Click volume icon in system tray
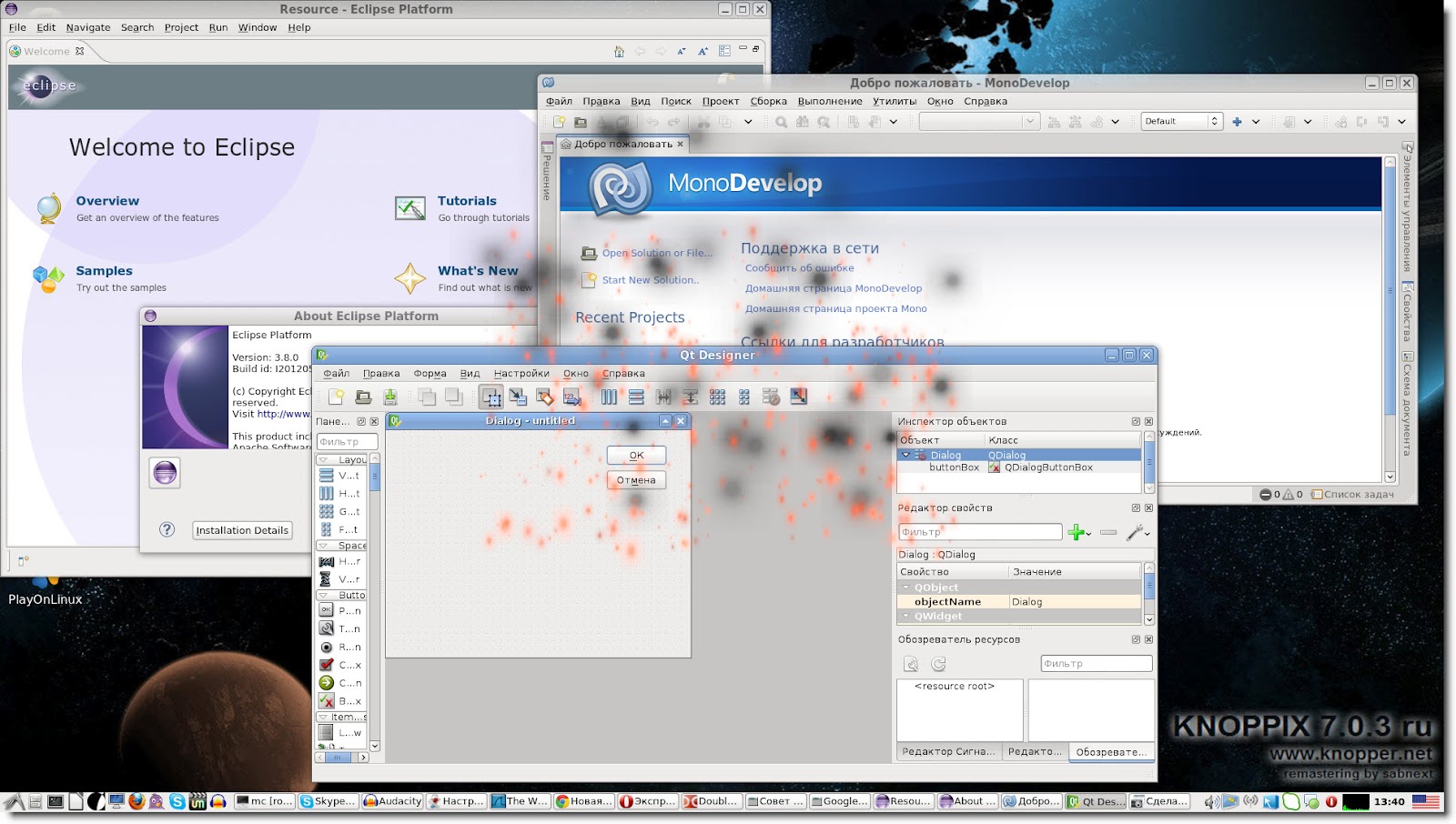Screen dimensions: 1456x824 click(x=1211, y=801)
